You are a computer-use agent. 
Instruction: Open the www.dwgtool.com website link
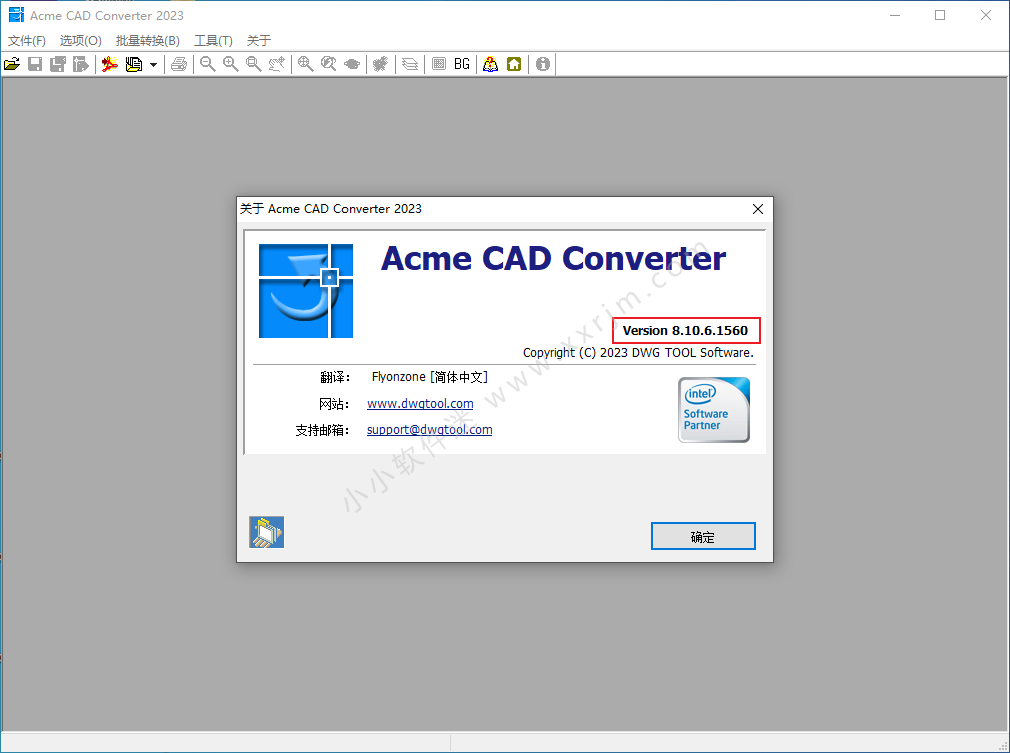(x=420, y=404)
